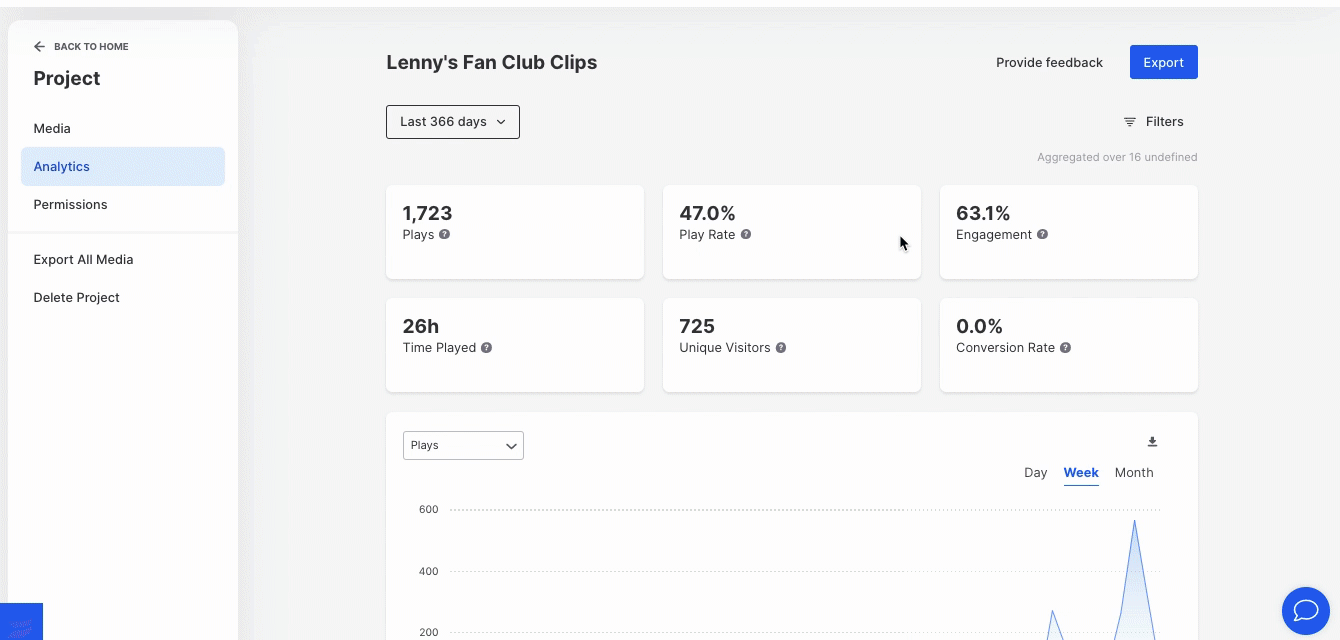Screen dimensions: 1340x640
Task: Click the Plays help question-mark icon
Action: pyautogui.click(x=444, y=235)
